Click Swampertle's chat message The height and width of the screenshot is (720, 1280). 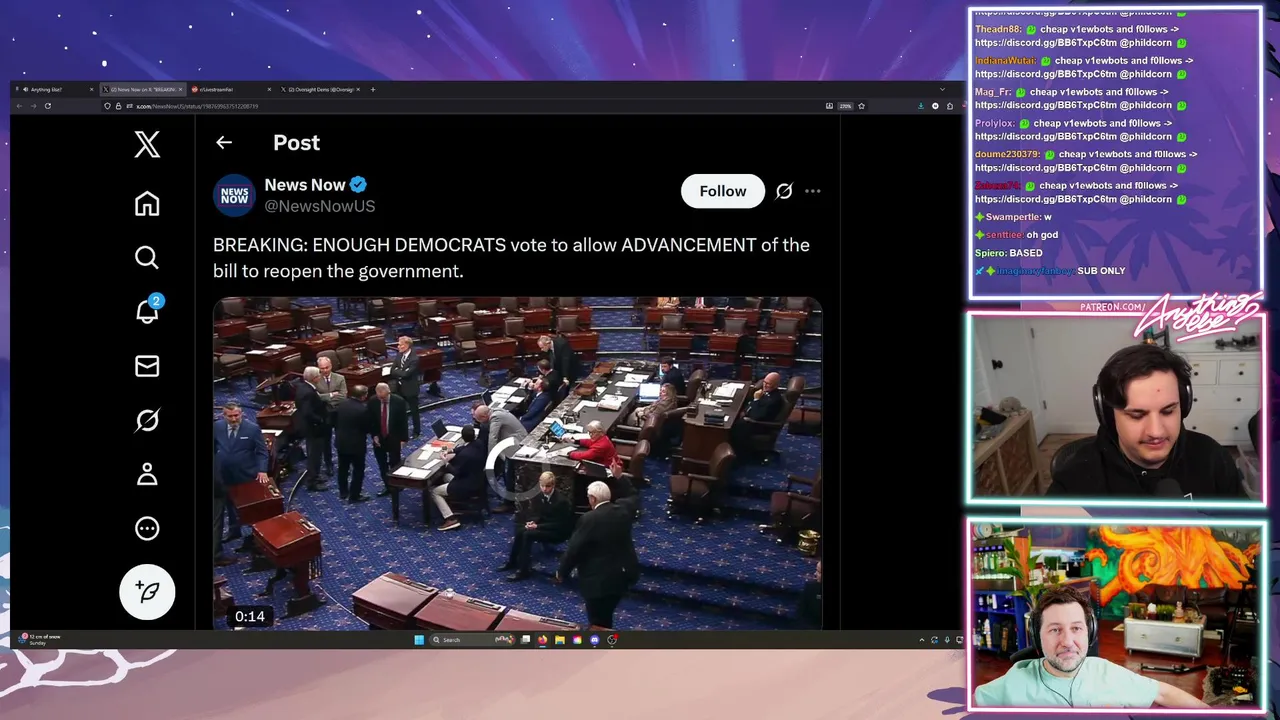click(1013, 217)
